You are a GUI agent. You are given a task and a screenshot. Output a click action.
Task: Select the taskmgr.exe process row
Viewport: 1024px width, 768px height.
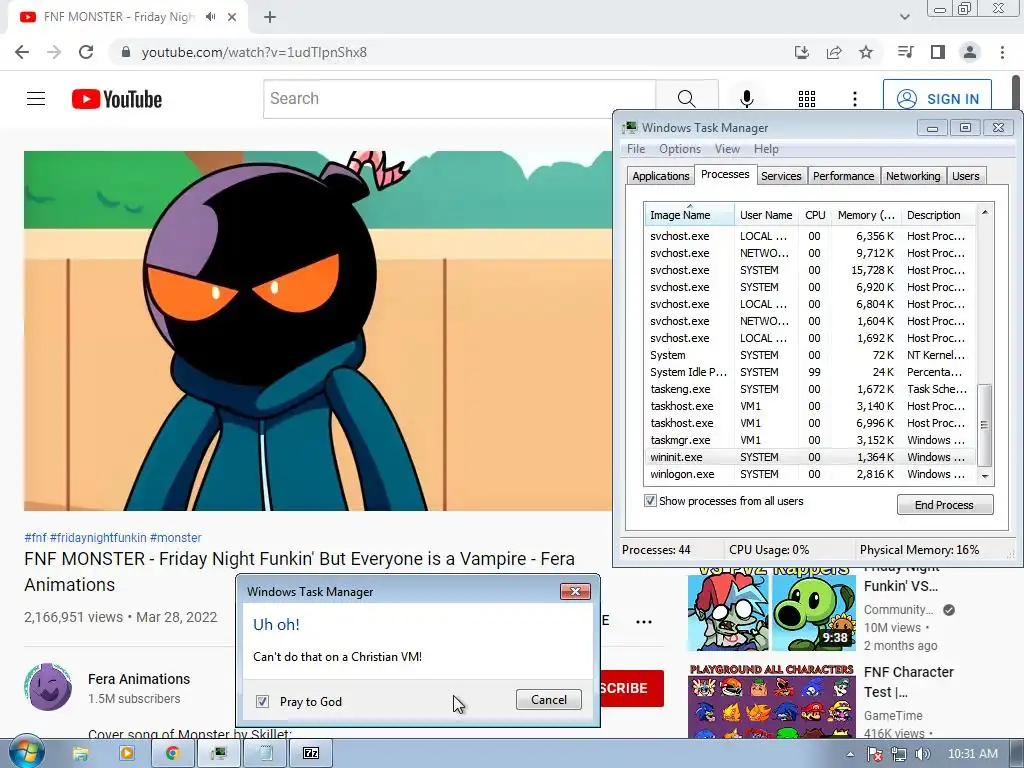coord(810,440)
